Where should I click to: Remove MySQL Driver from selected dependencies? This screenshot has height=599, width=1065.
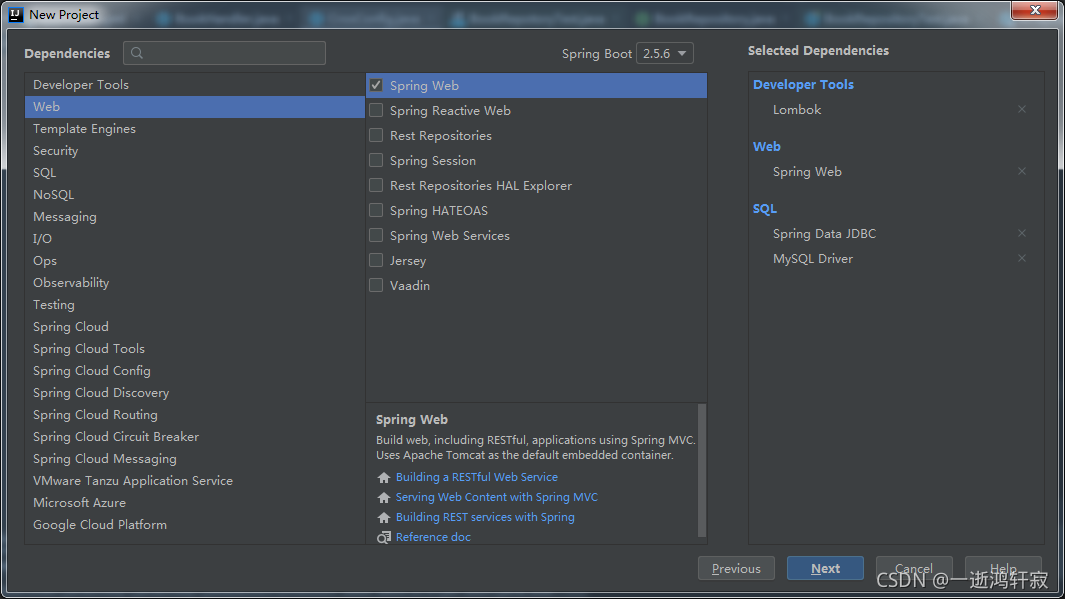1022,258
